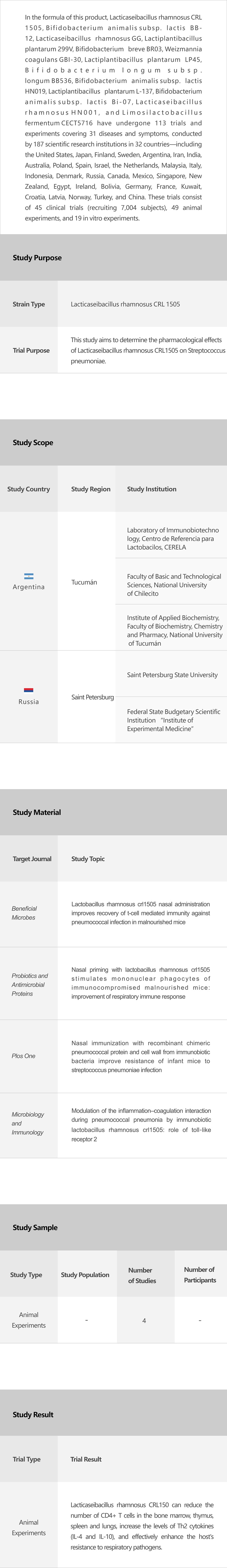Select Microbiology and Immunology journal entry
Screen dimensions: 227x1568
27,1123
